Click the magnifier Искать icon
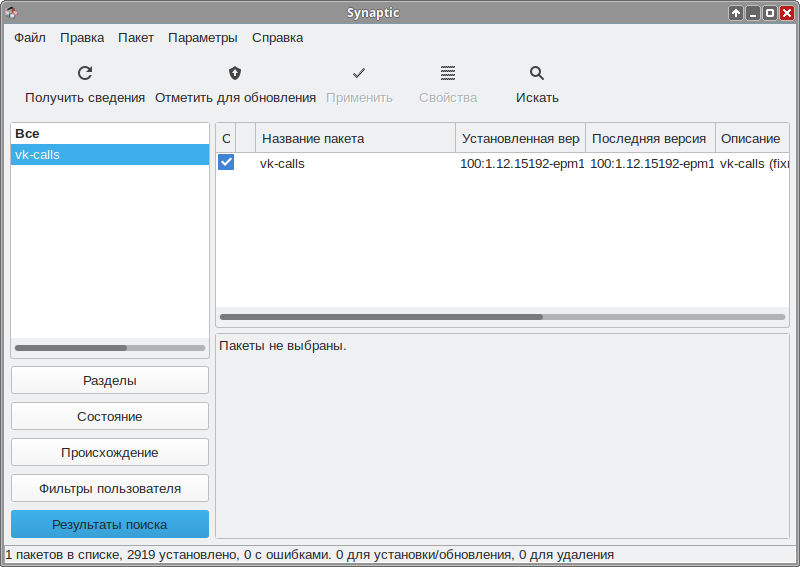The height and width of the screenshot is (567, 800). tap(537, 73)
